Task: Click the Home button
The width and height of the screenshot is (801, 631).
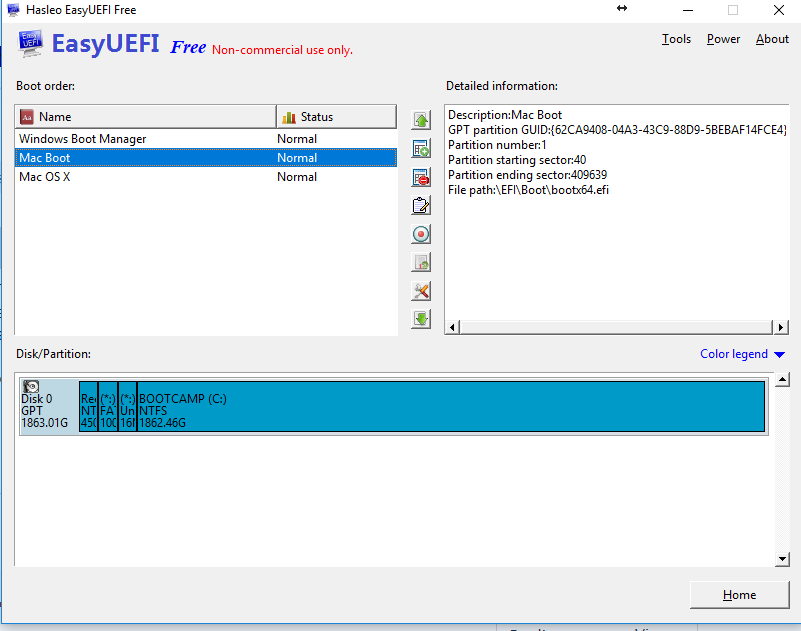Action: click(739, 595)
